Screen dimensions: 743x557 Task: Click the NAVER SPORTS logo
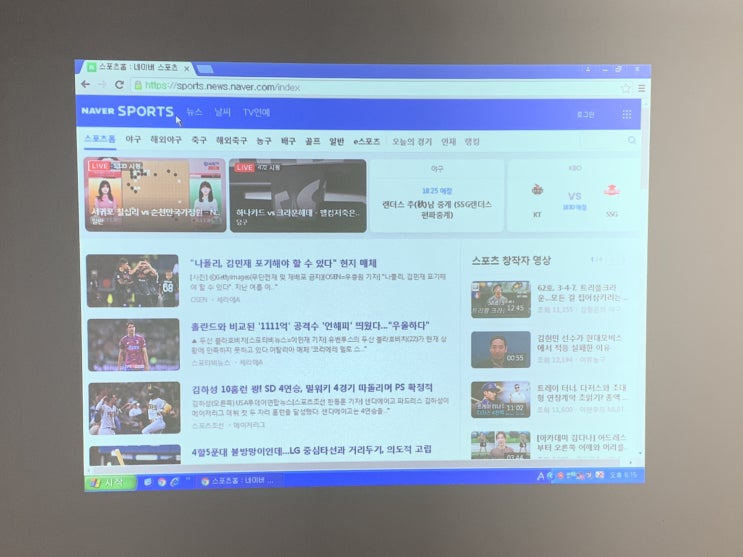(127, 111)
